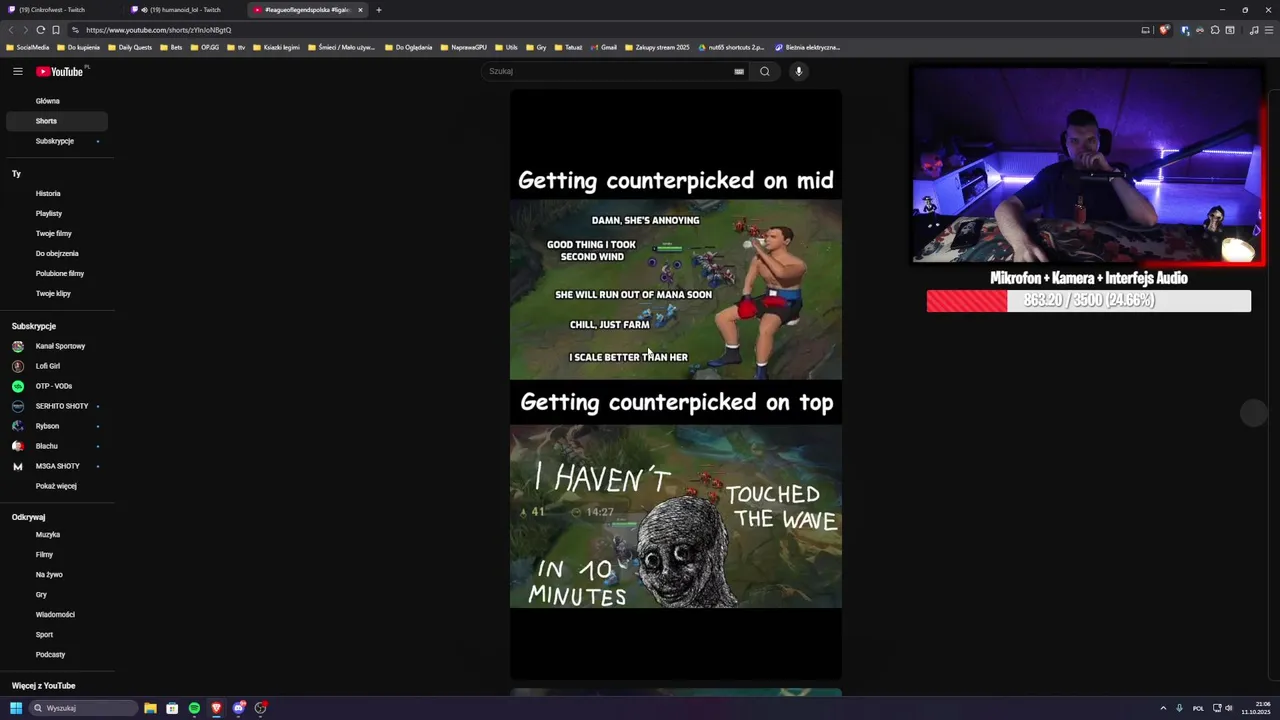This screenshot has width=1280, height=720.
Task: Open Gmail bookmark
Action: [604, 47]
